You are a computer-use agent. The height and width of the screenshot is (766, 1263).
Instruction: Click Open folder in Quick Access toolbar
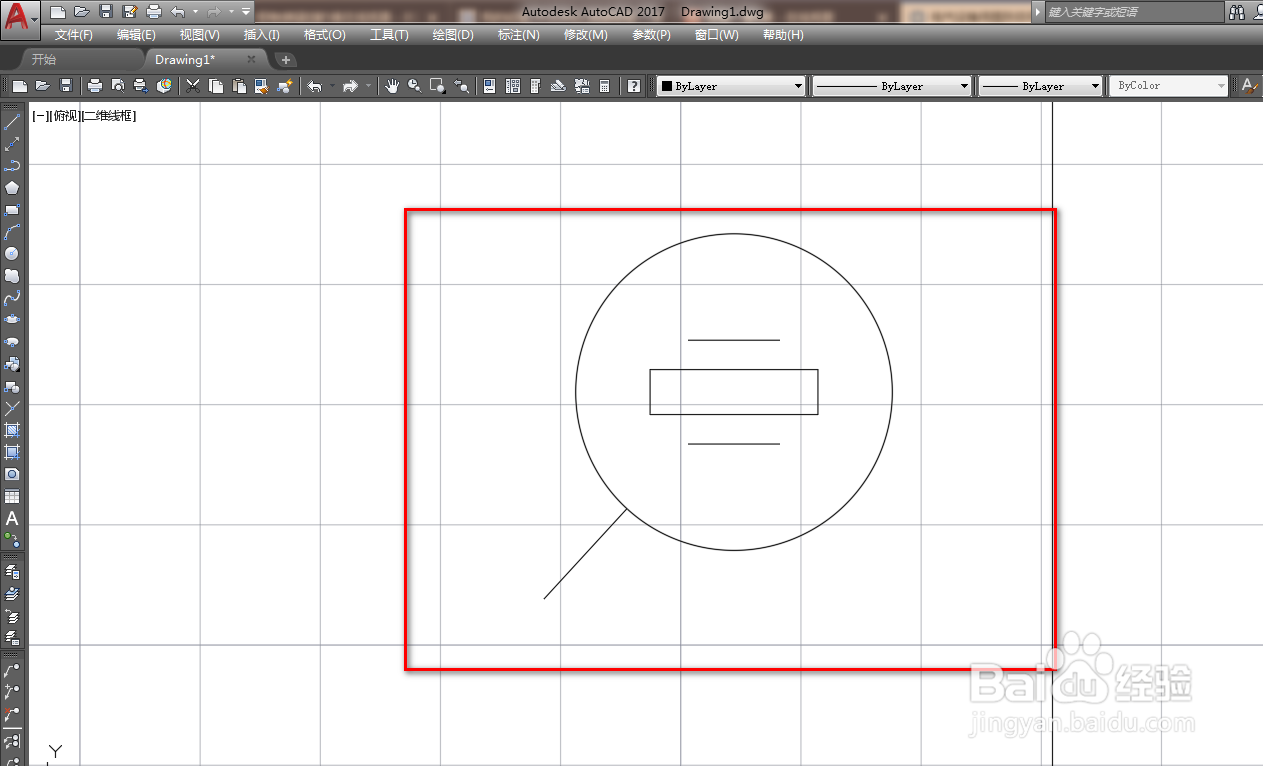pos(81,12)
